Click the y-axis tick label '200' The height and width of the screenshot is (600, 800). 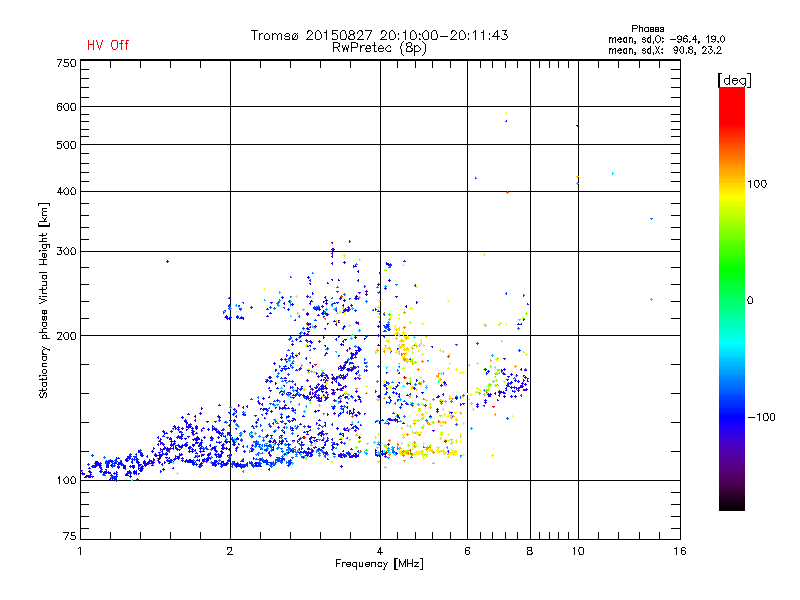tap(66, 336)
